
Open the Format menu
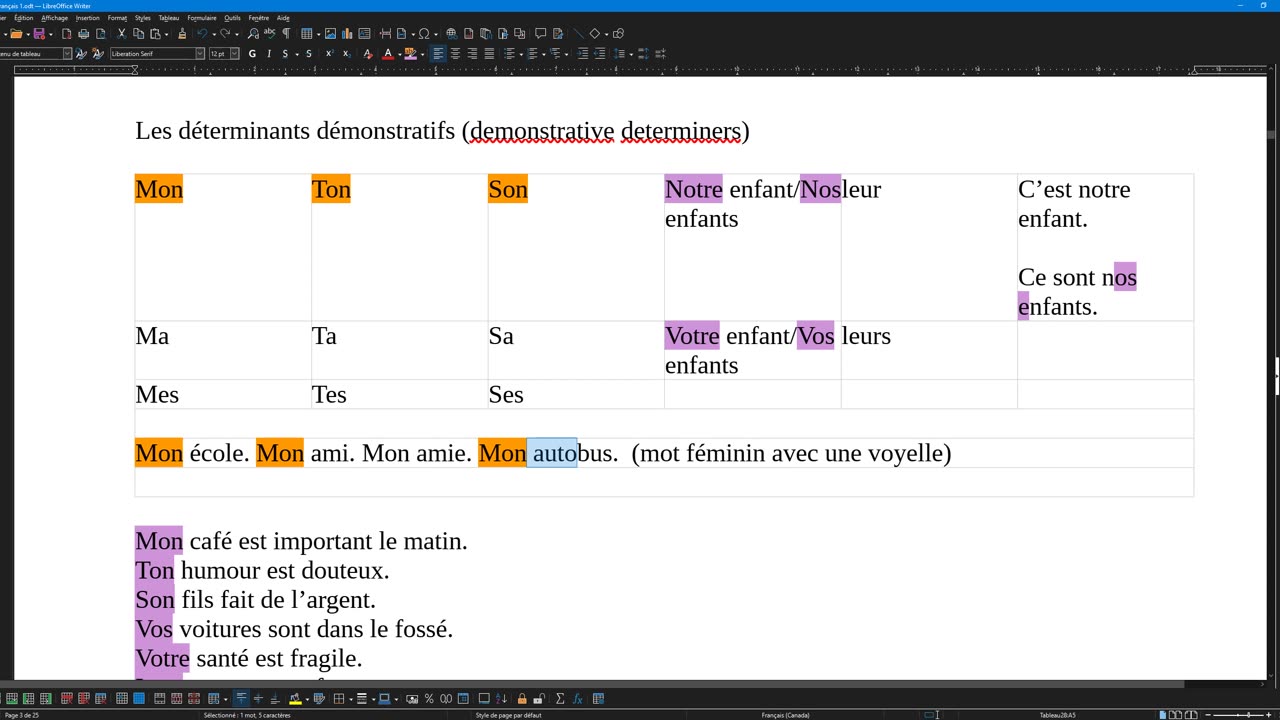click(117, 18)
